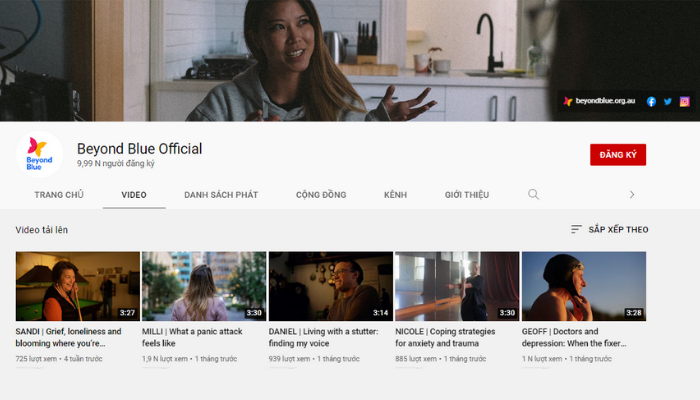Click the GEOFF Doctors and depression title
This screenshot has width=700, height=400.
point(574,338)
